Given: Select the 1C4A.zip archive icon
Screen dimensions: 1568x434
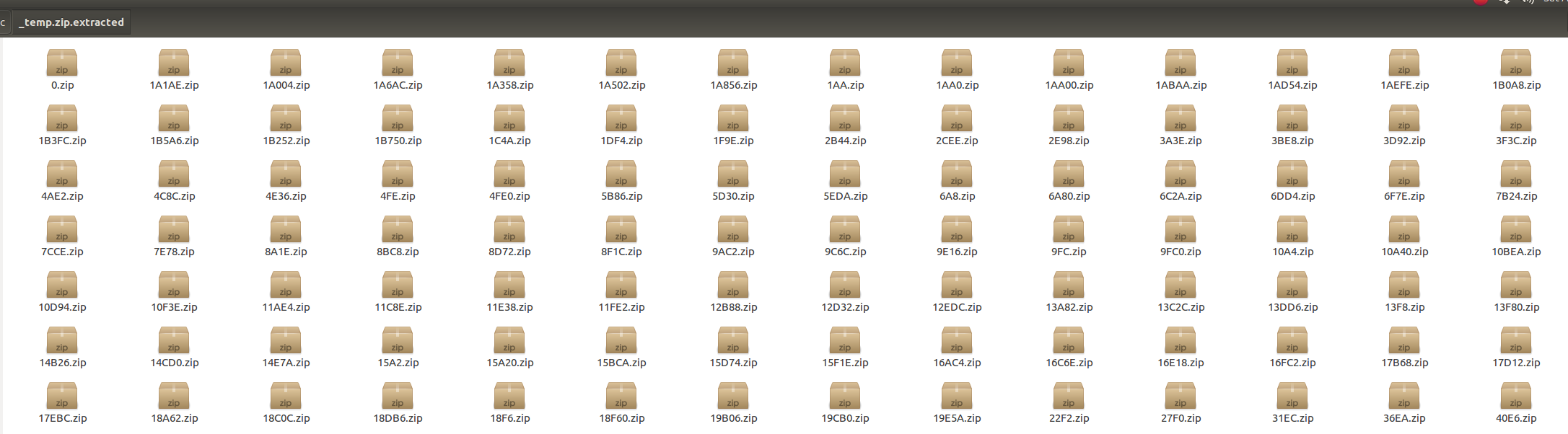Looking at the screenshot, I should [x=509, y=118].
